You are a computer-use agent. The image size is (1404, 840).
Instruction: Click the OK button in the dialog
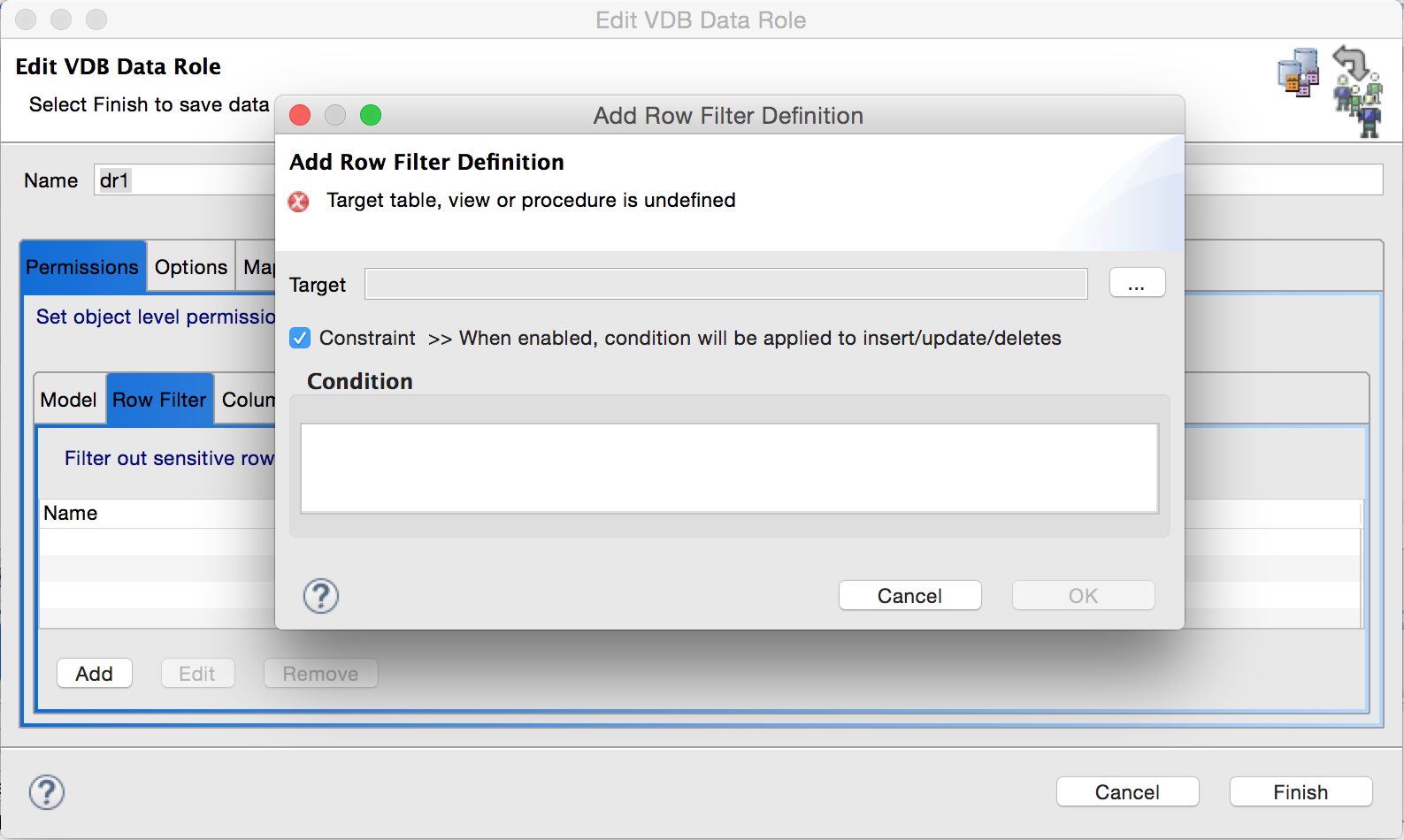coord(1083,595)
